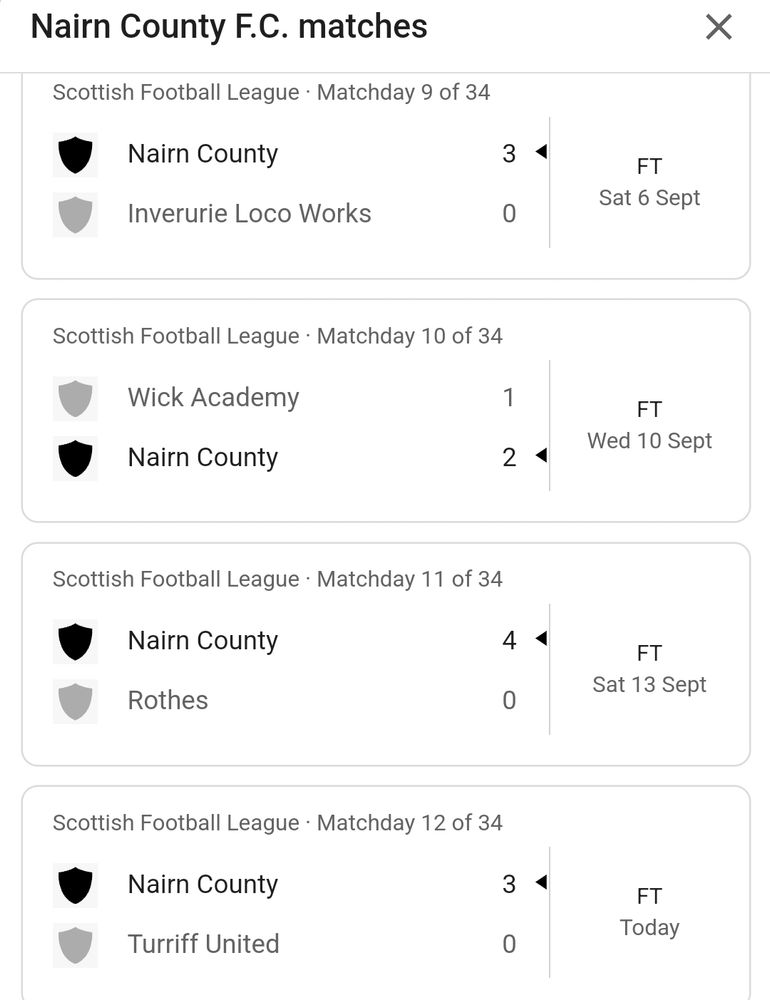Click Rothes team crest
Image resolution: width=770 pixels, height=1000 pixels.
75,701
